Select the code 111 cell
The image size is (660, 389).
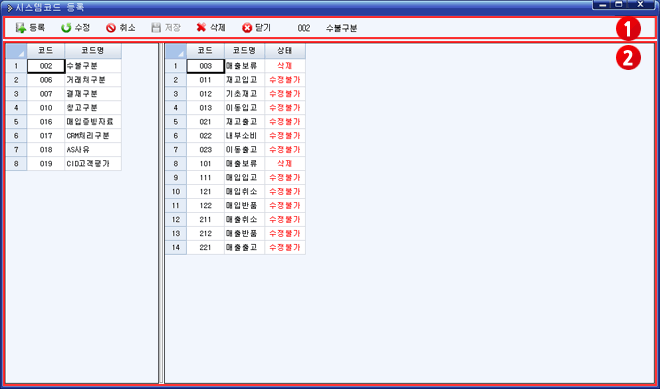click(x=205, y=177)
